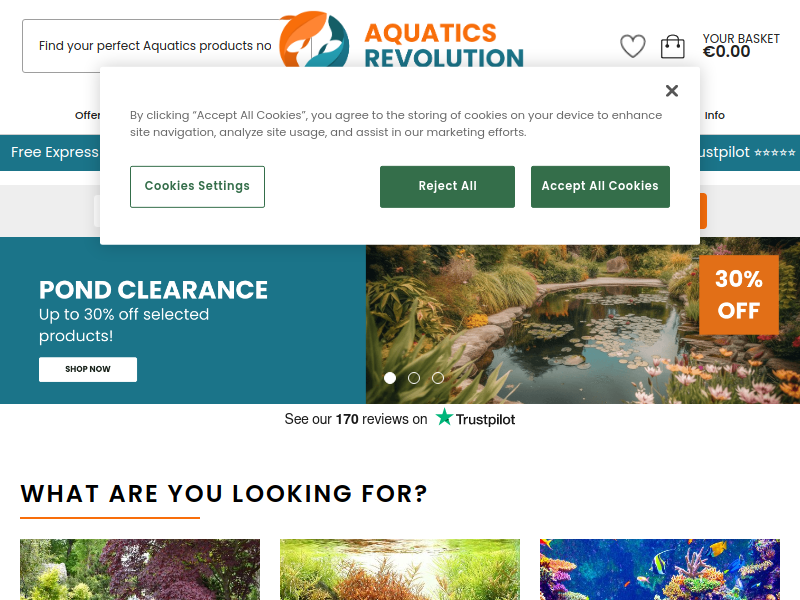Select the first carousel slide dot
This screenshot has width=800, height=600.
(390, 378)
